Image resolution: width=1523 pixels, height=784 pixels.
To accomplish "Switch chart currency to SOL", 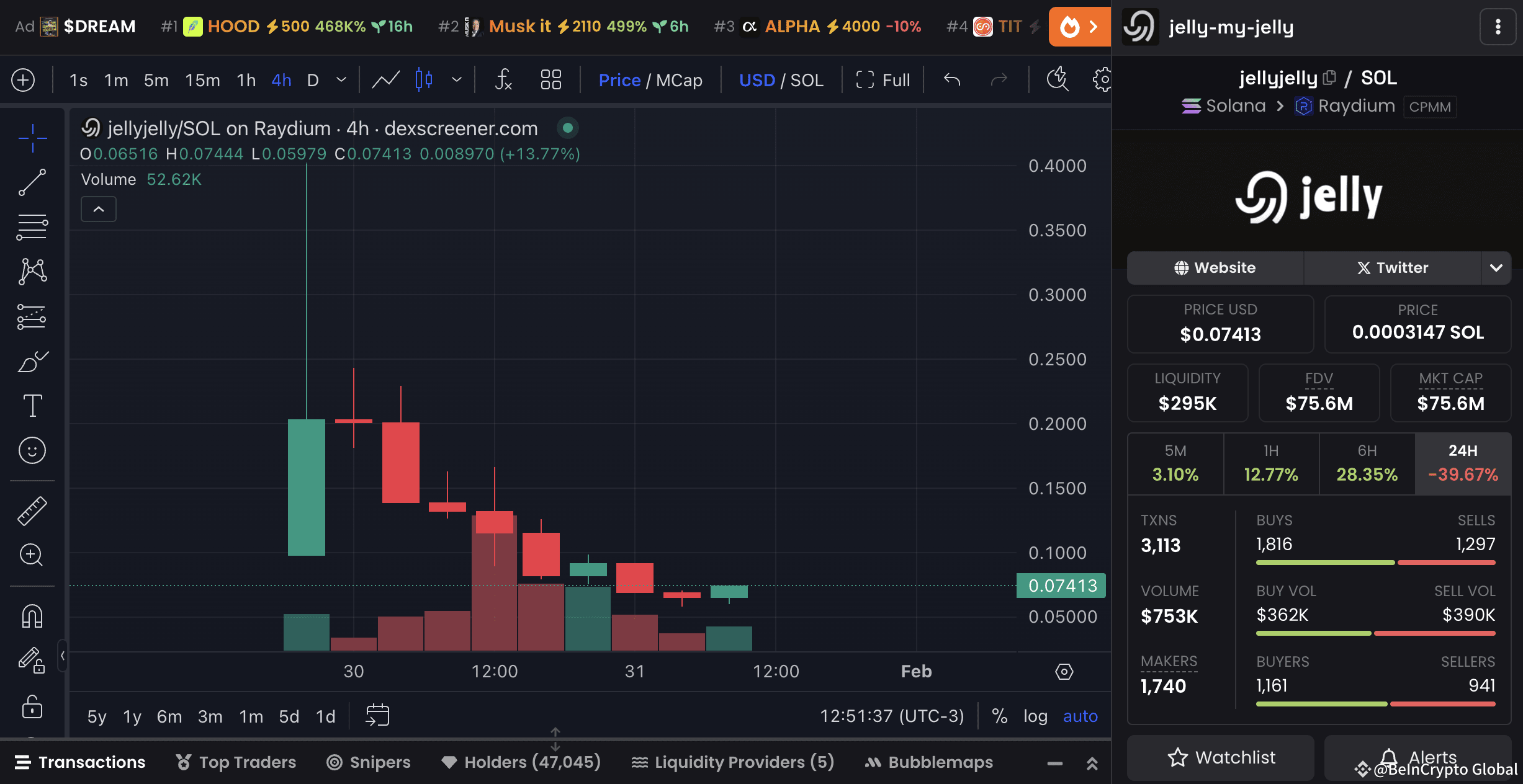I will tap(806, 79).
